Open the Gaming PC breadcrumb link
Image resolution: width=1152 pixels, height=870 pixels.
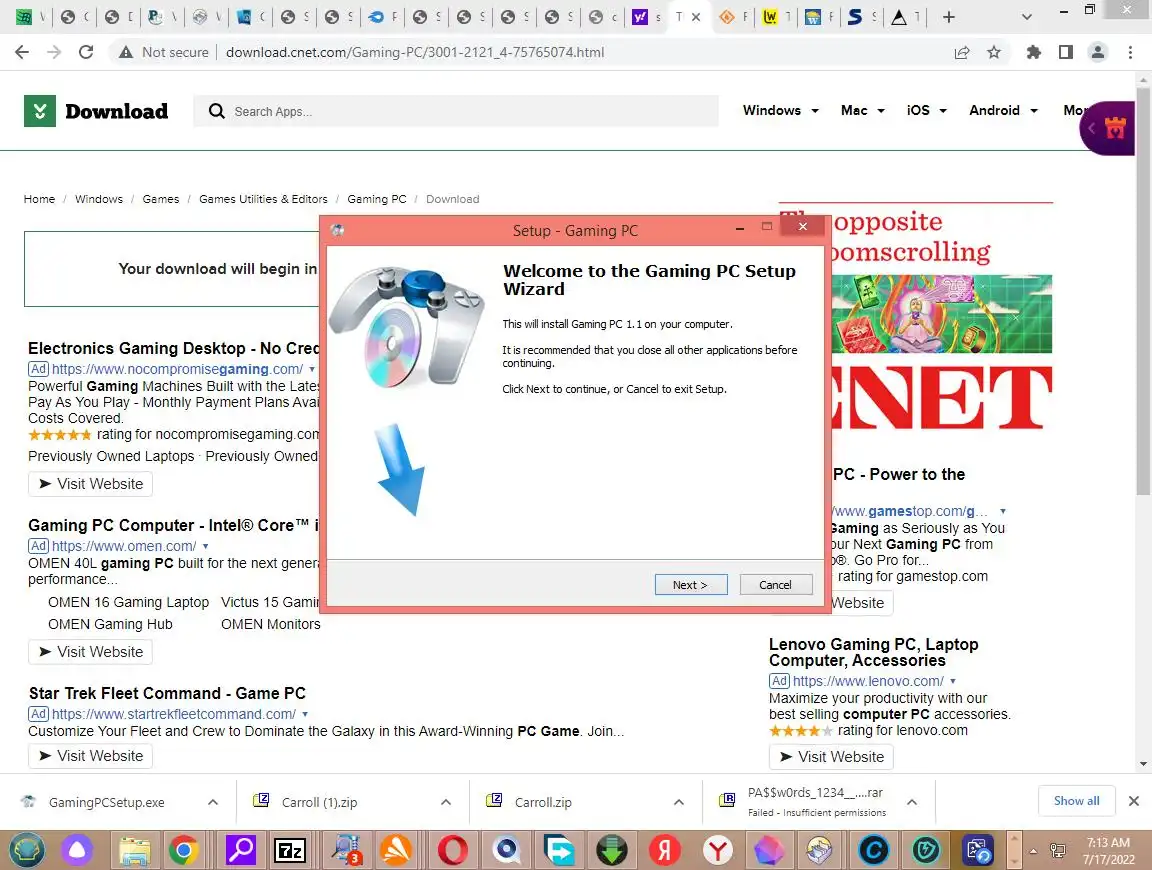click(x=377, y=199)
